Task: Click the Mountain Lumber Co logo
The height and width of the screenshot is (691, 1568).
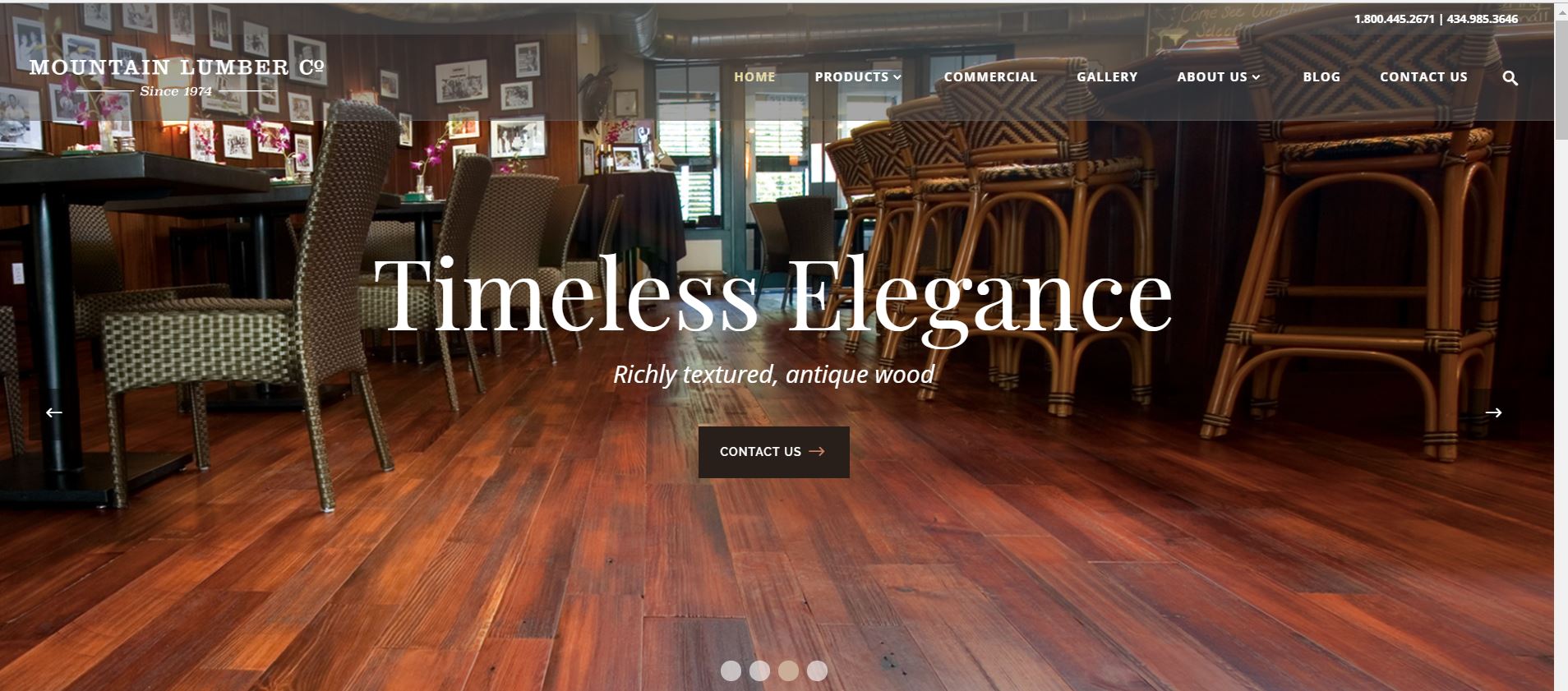Action: tap(177, 77)
